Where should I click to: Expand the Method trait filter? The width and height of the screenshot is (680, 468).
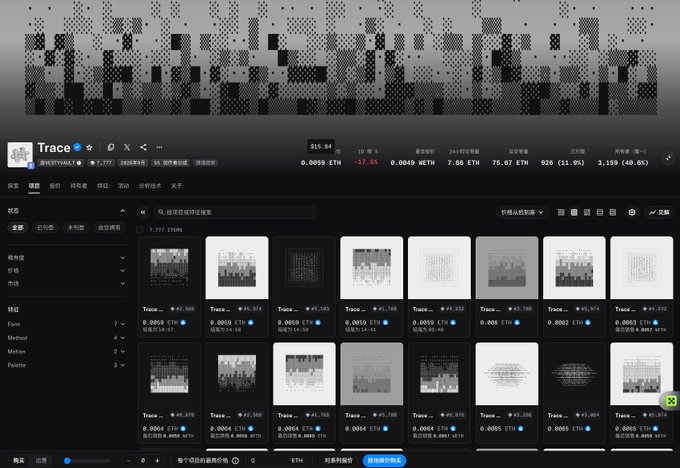[66, 338]
